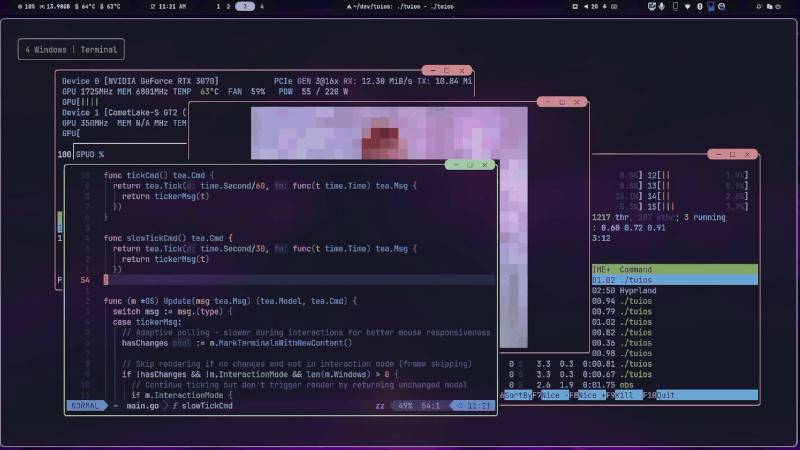The height and width of the screenshot is (450, 800).
Task: Switch to workspace 2 in top bar
Action: click(228, 7)
